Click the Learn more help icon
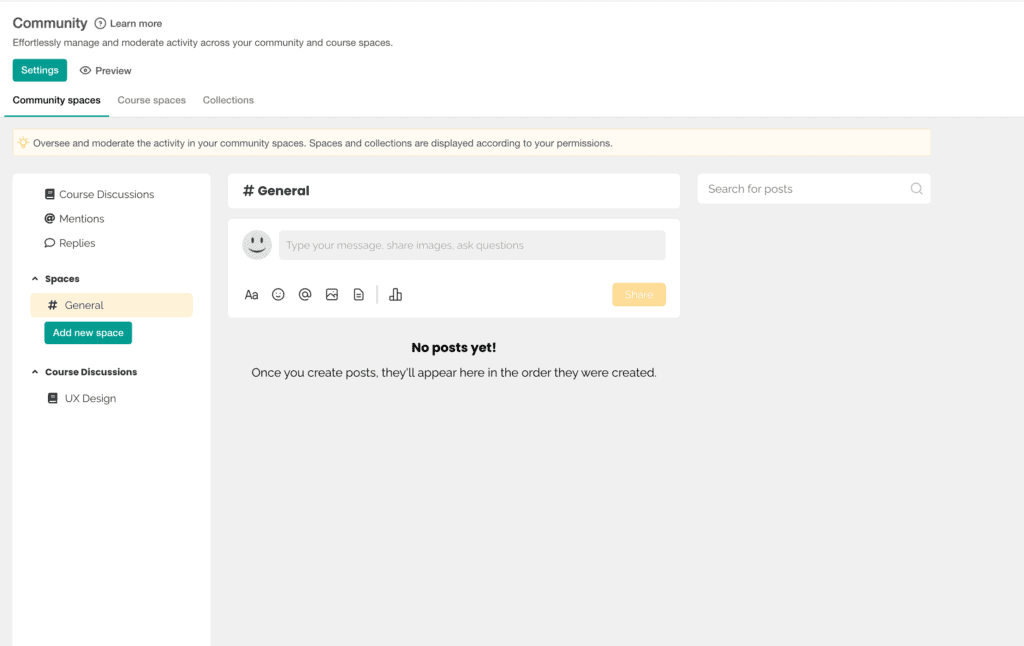This screenshot has width=1024, height=646. click(x=100, y=23)
